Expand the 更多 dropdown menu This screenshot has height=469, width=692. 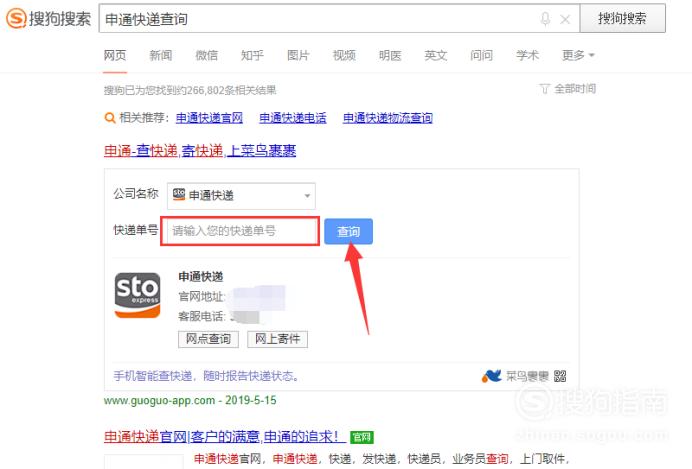pos(578,56)
